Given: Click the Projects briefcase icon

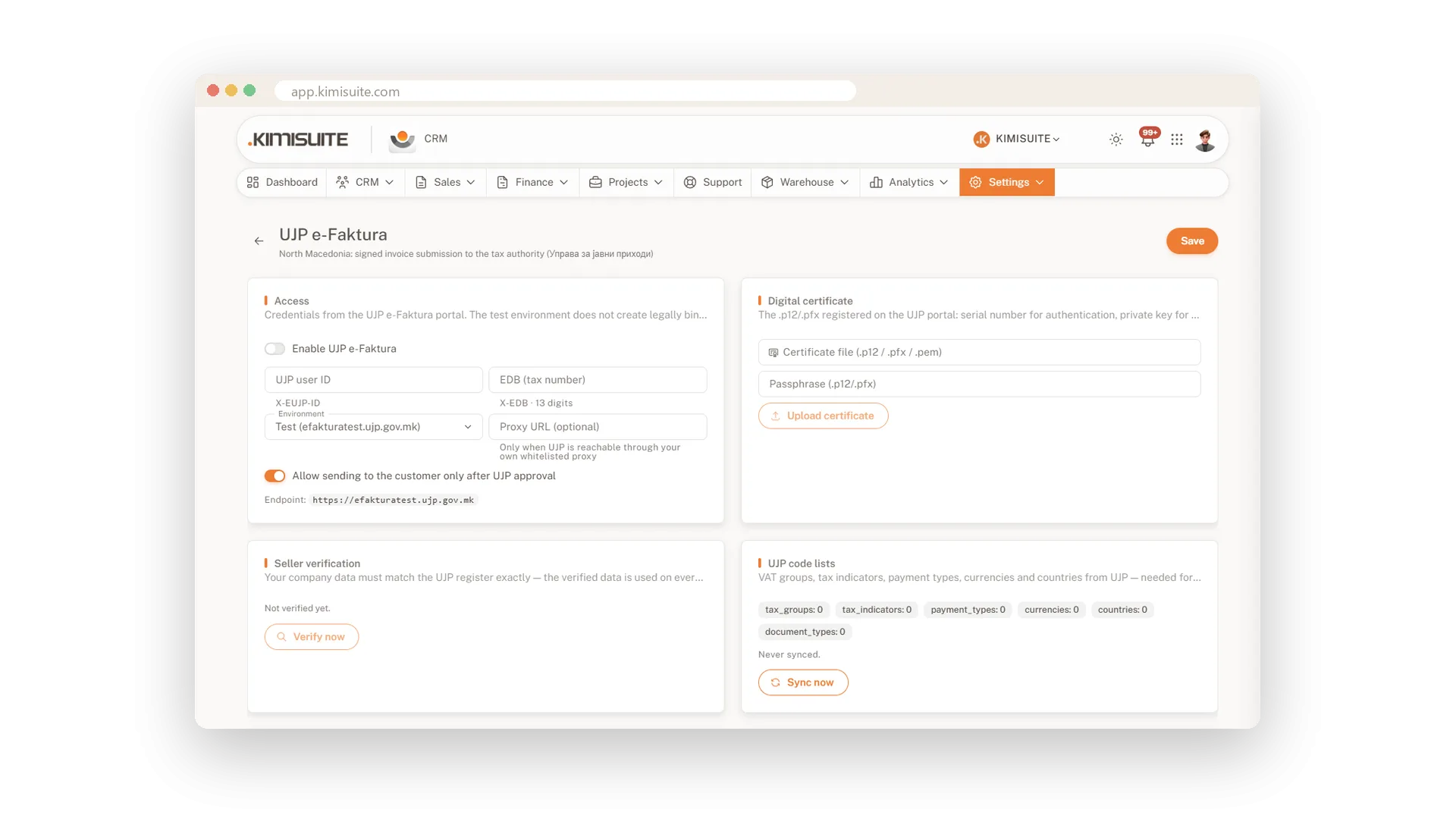Looking at the screenshot, I should coord(595,183).
